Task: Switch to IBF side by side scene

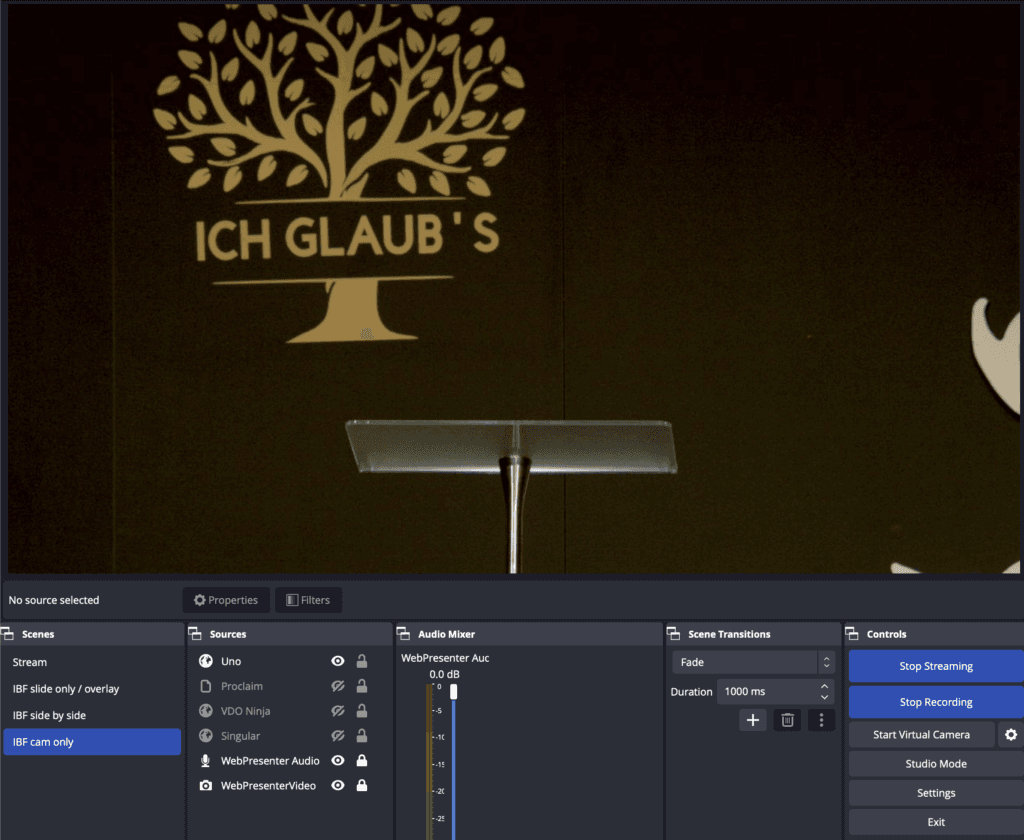Action: pyautogui.click(x=49, y=715)
